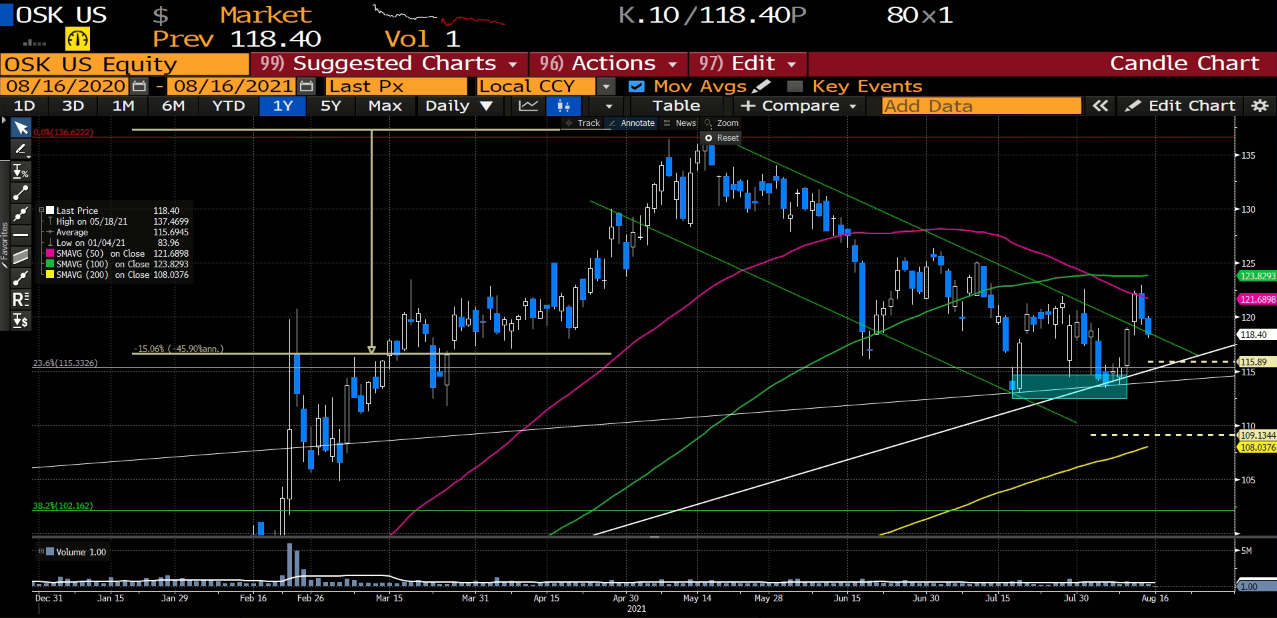Change the Daily periodicity dropdown
Image resolution: width=1277 pixels, height=618 pixels.
click(458, 106)
